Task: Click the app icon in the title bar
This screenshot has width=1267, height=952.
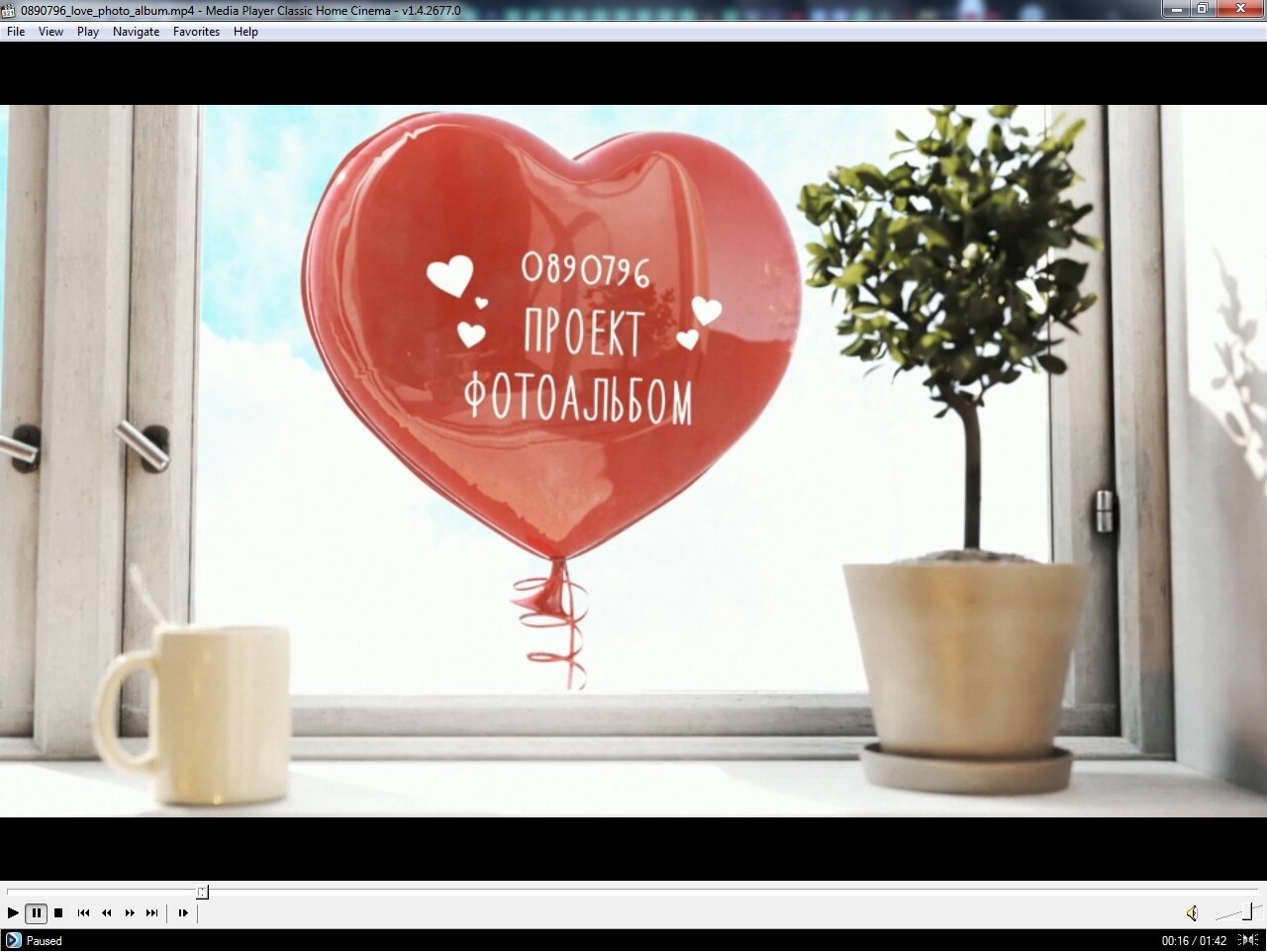Action: click(x=9, y=10)
